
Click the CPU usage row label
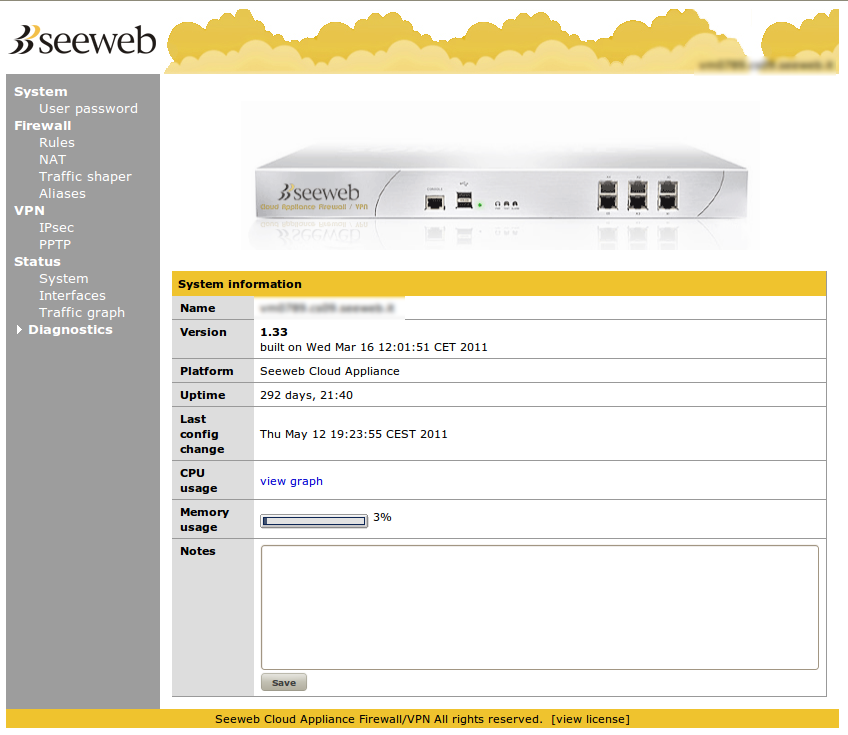[198, 481]
